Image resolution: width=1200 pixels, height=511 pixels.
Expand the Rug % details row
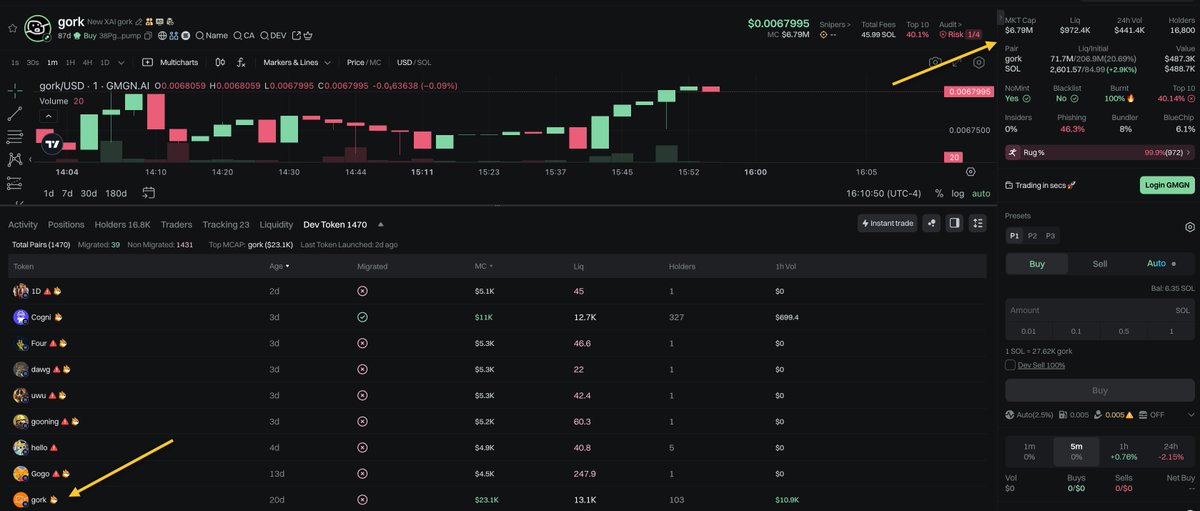[1100, 152]
